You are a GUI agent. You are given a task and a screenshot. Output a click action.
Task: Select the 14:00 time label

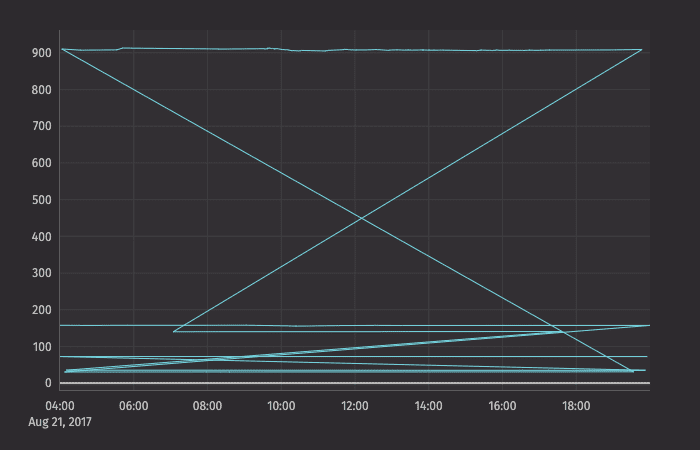click(x=428, y=406)
